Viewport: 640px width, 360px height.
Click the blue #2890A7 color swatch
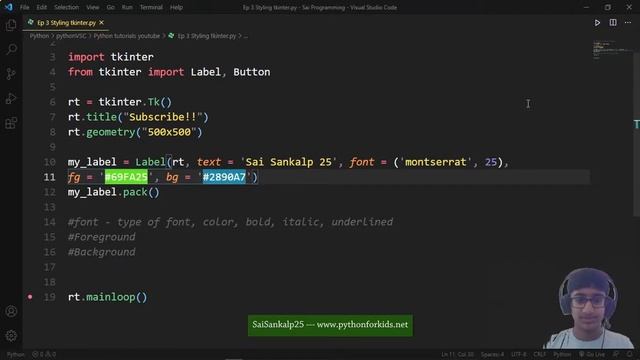click(x=224, y=177)
